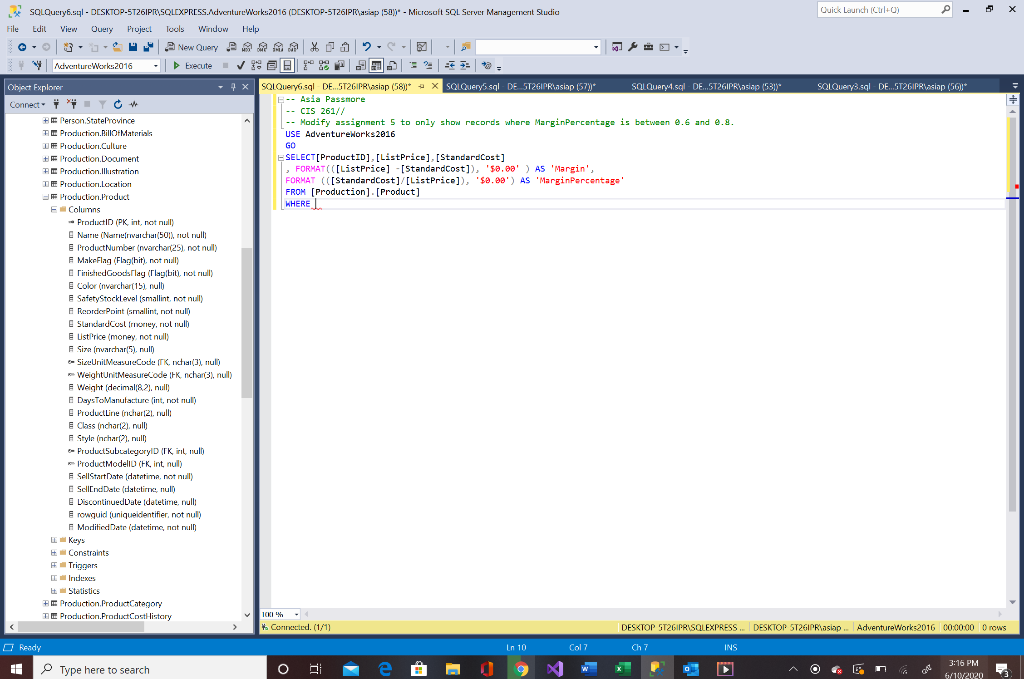The height and width of the screenshot is (679, 1024).
Task: Auto-hide Object Explorer with the pin icon
Action: point(231,86)
